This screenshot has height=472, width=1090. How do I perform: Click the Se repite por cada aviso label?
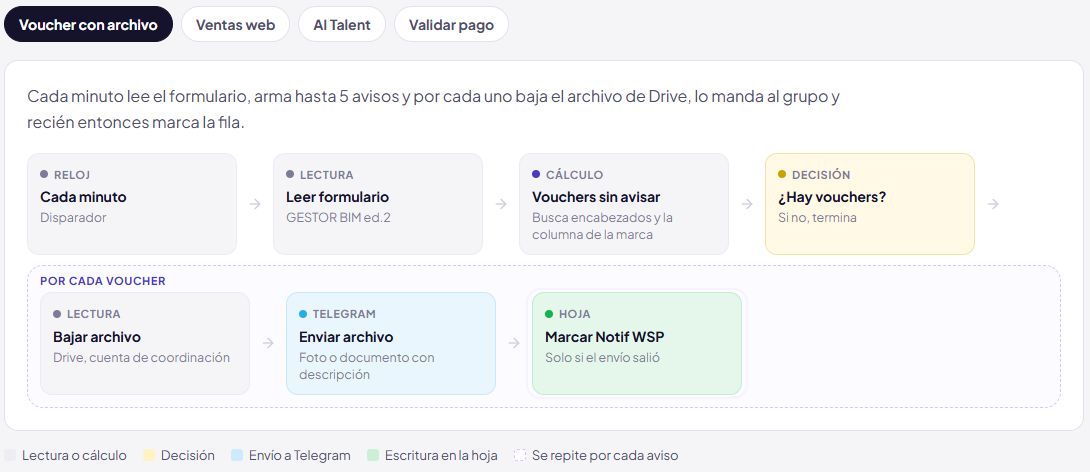pyautogui.click(x=605, y=455)
